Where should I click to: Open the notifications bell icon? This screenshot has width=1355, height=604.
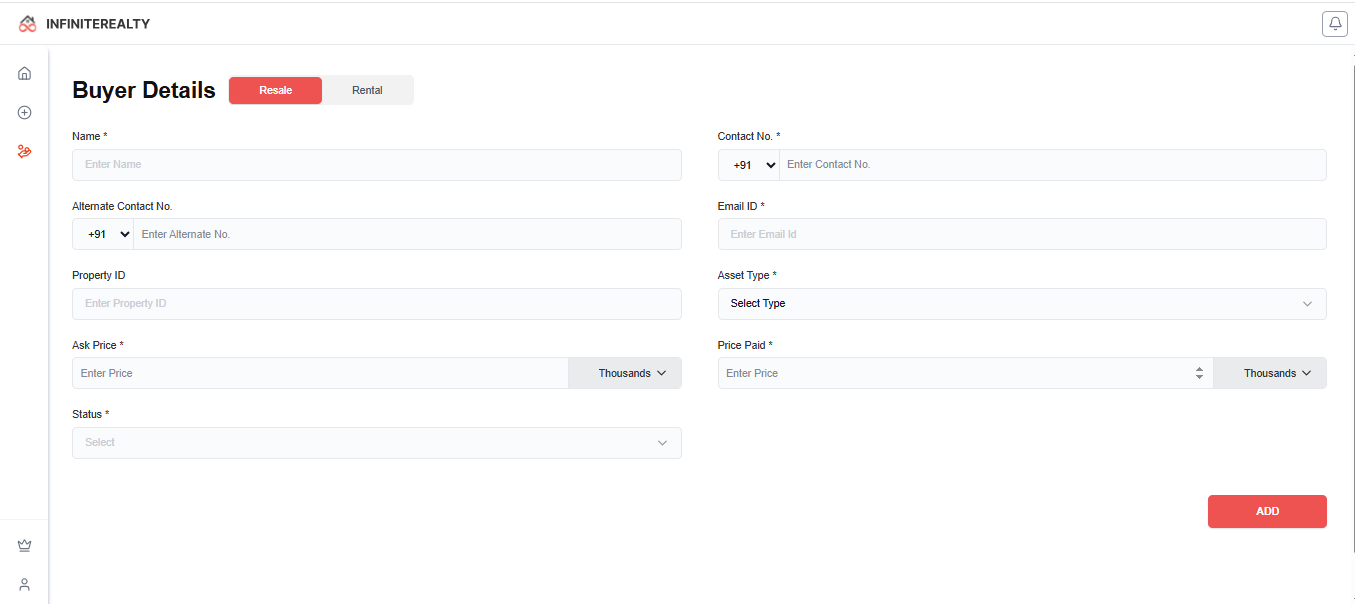1335,24
